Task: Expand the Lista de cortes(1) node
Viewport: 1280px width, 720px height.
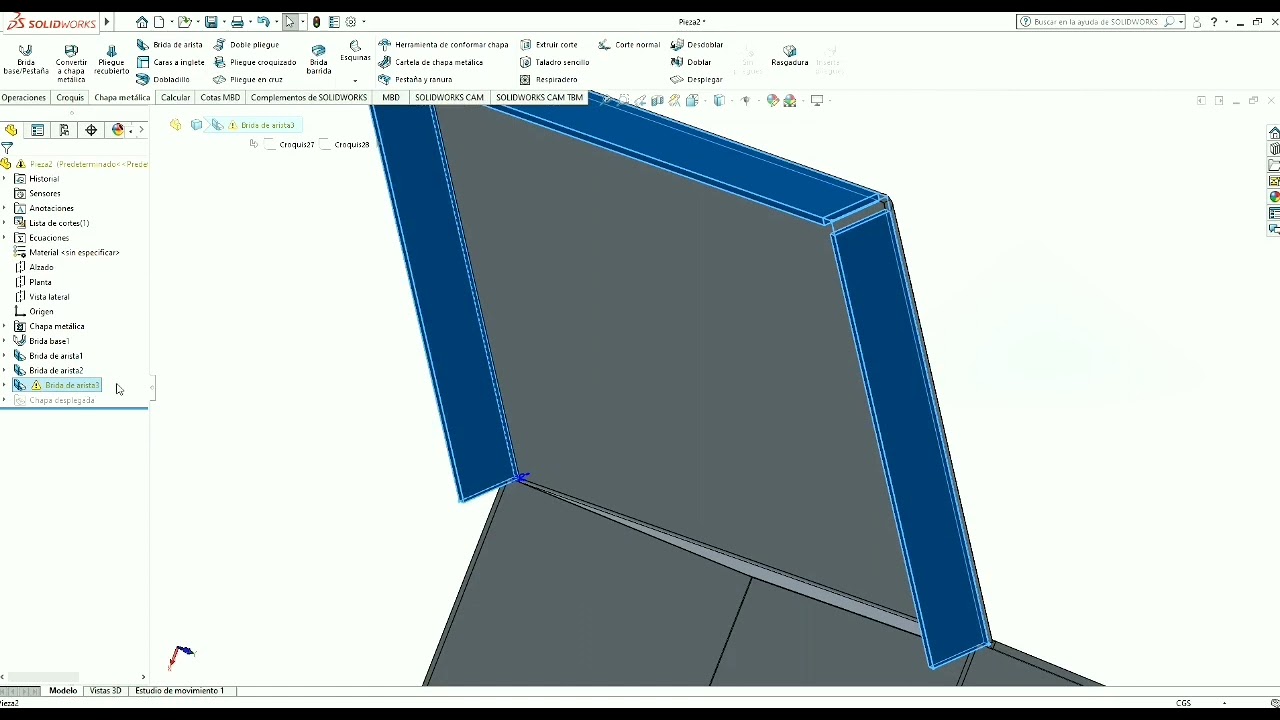Action: [5, 223]
